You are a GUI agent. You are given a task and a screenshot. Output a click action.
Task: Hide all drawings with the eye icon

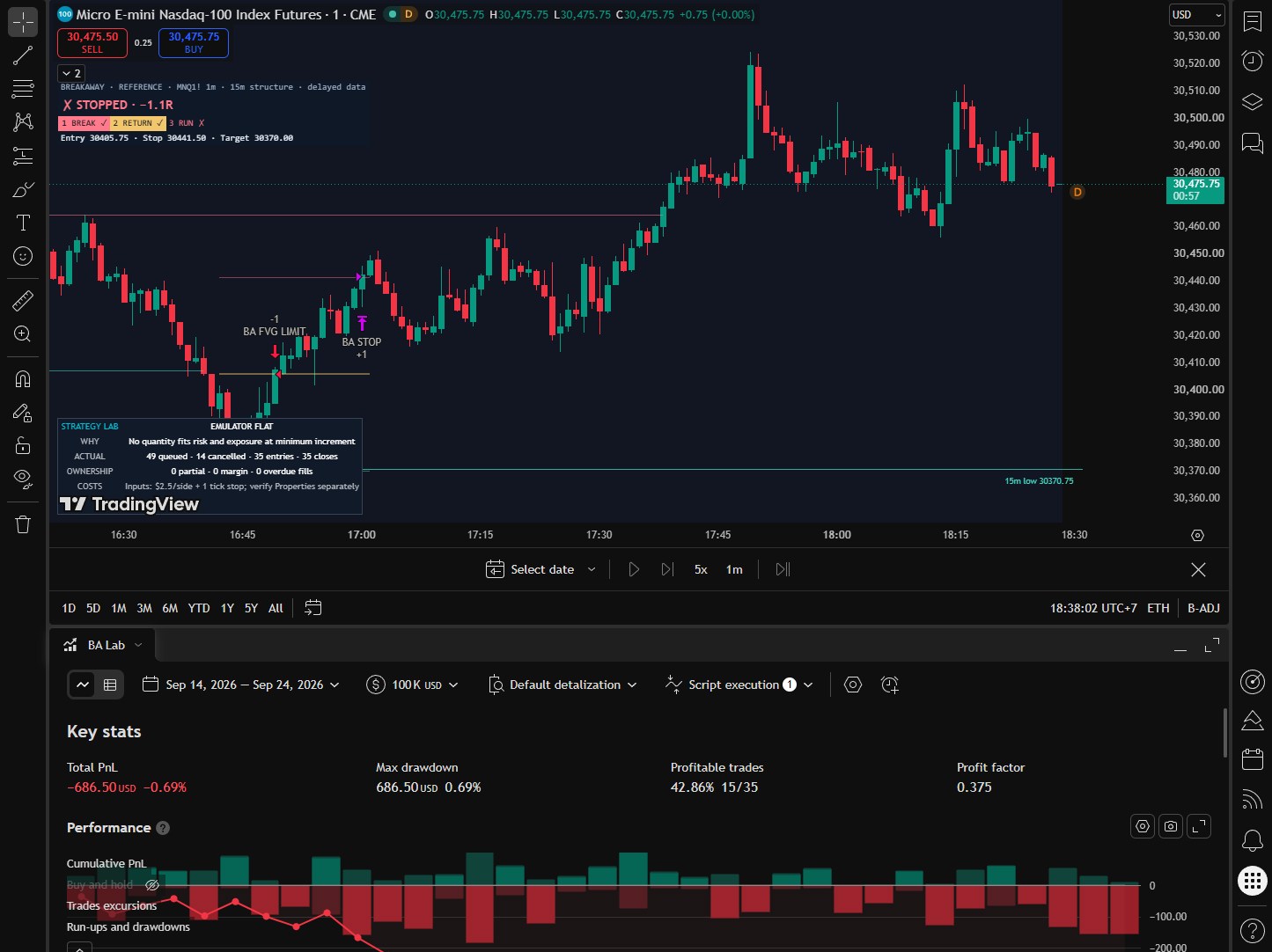coord(23,480)
